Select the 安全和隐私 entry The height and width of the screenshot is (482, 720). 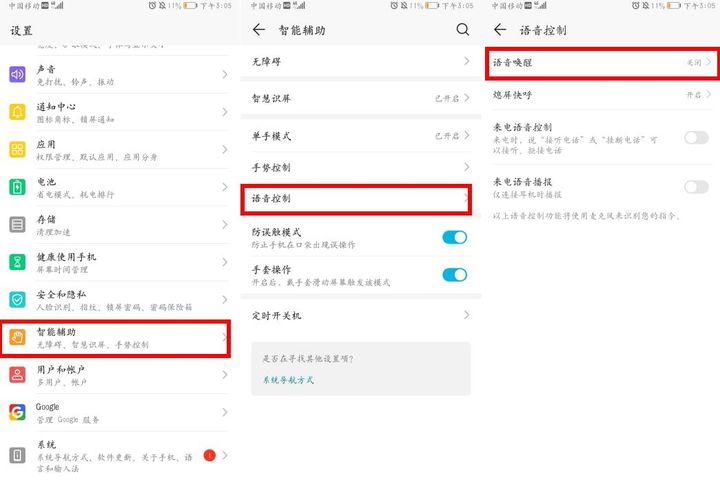(x=115, y=300)
